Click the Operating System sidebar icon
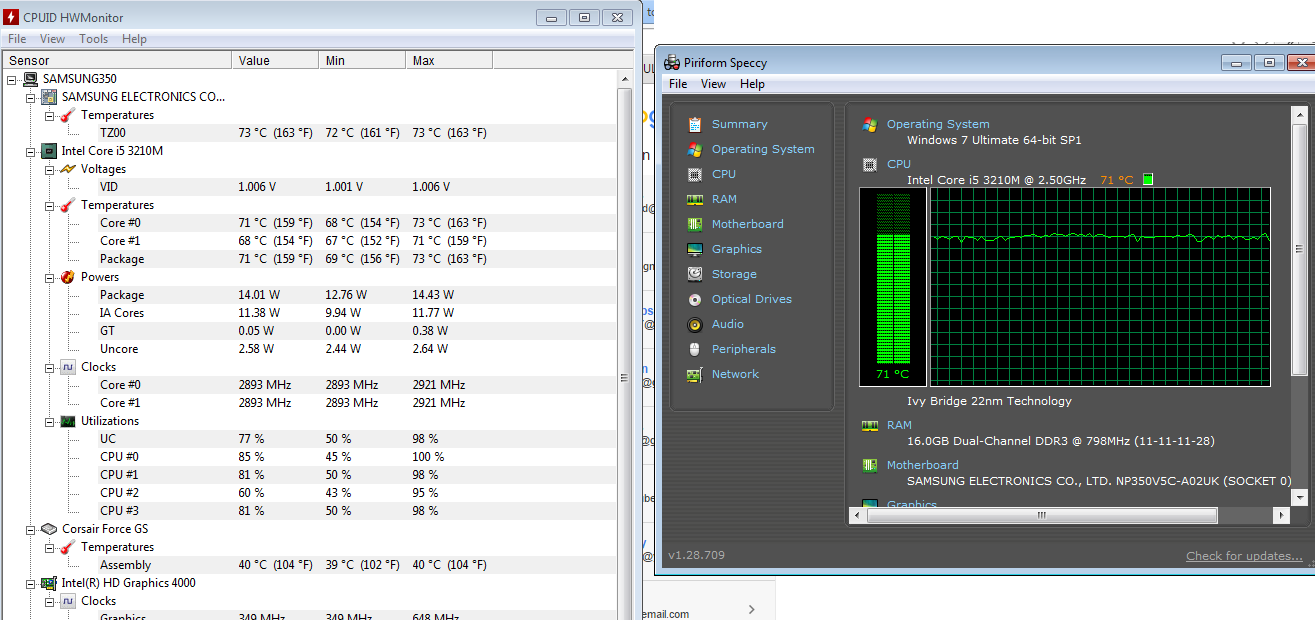 pyautogui.click(x=695, y=149)
